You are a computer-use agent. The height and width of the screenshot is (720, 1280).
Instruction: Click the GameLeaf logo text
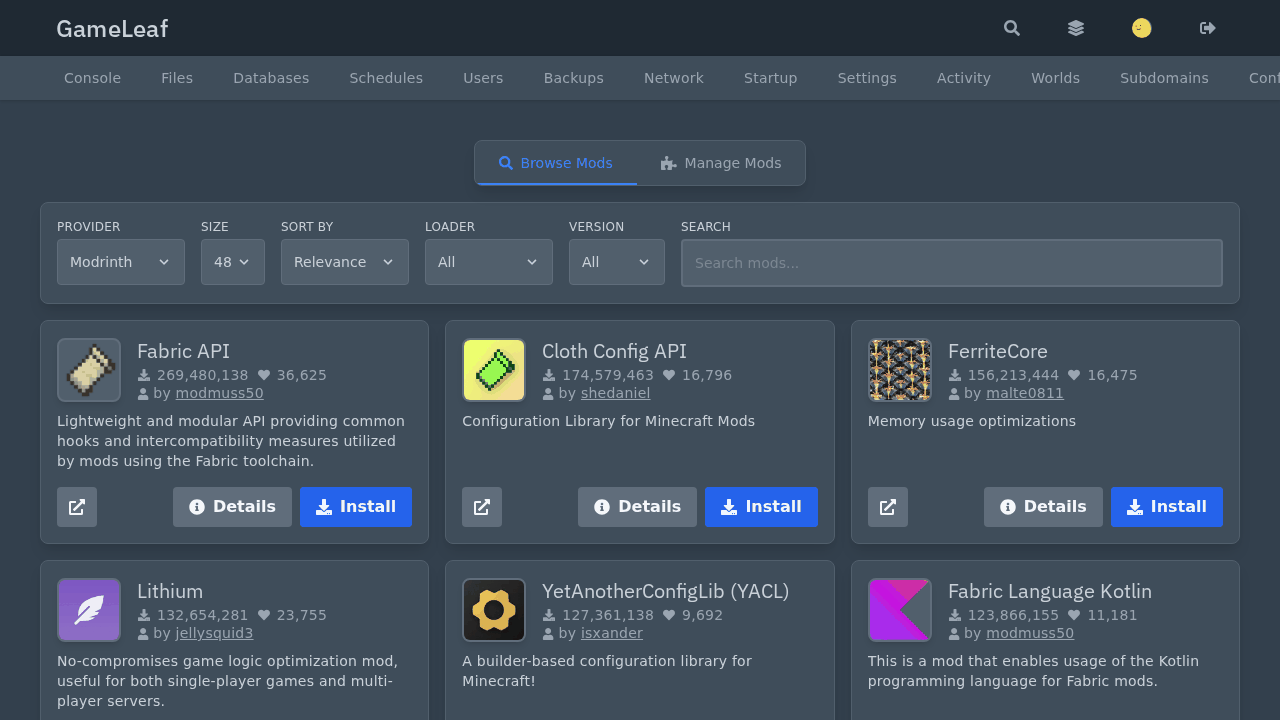pos(112,29)
